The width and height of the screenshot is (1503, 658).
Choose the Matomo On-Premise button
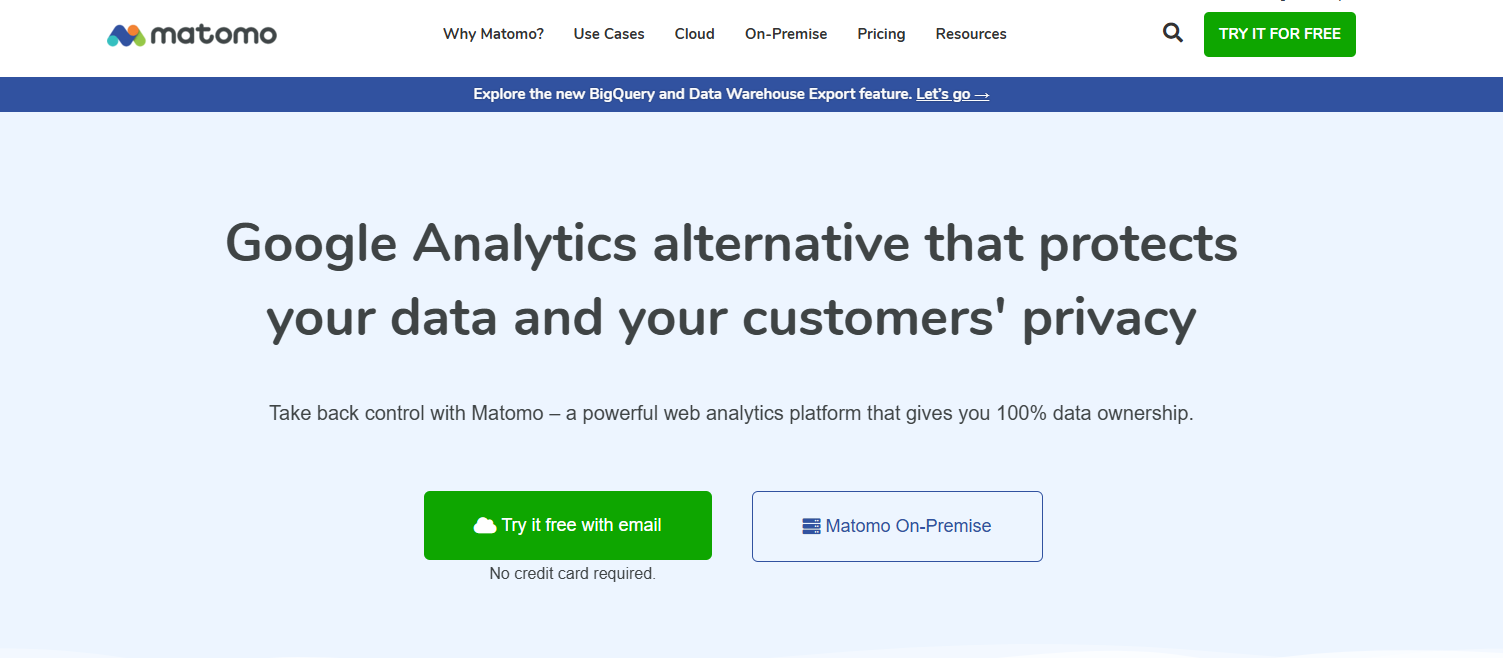pos(897,526)
